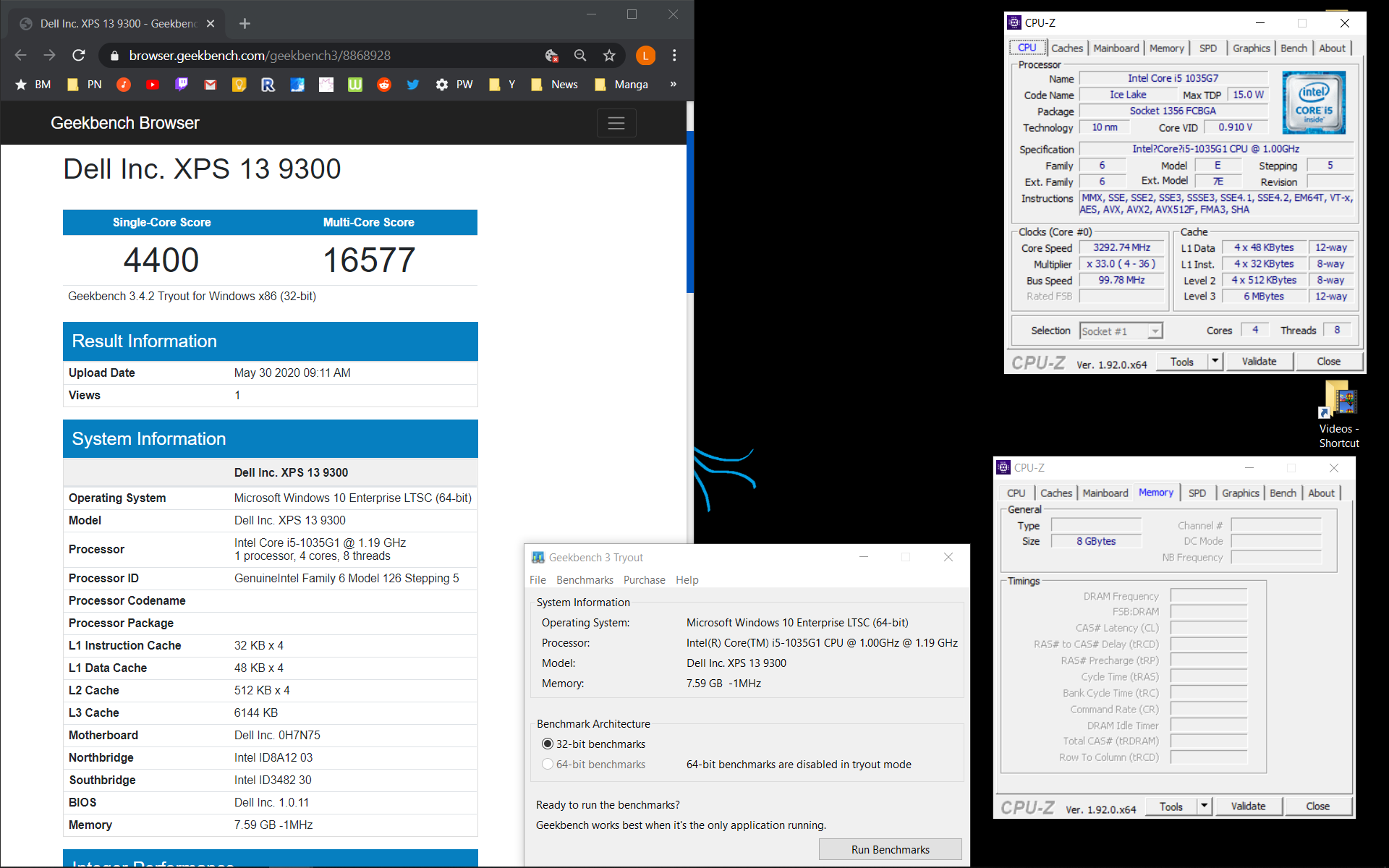Open the PN bookmarks folder

pyautogui.click(x=84, y=85)
